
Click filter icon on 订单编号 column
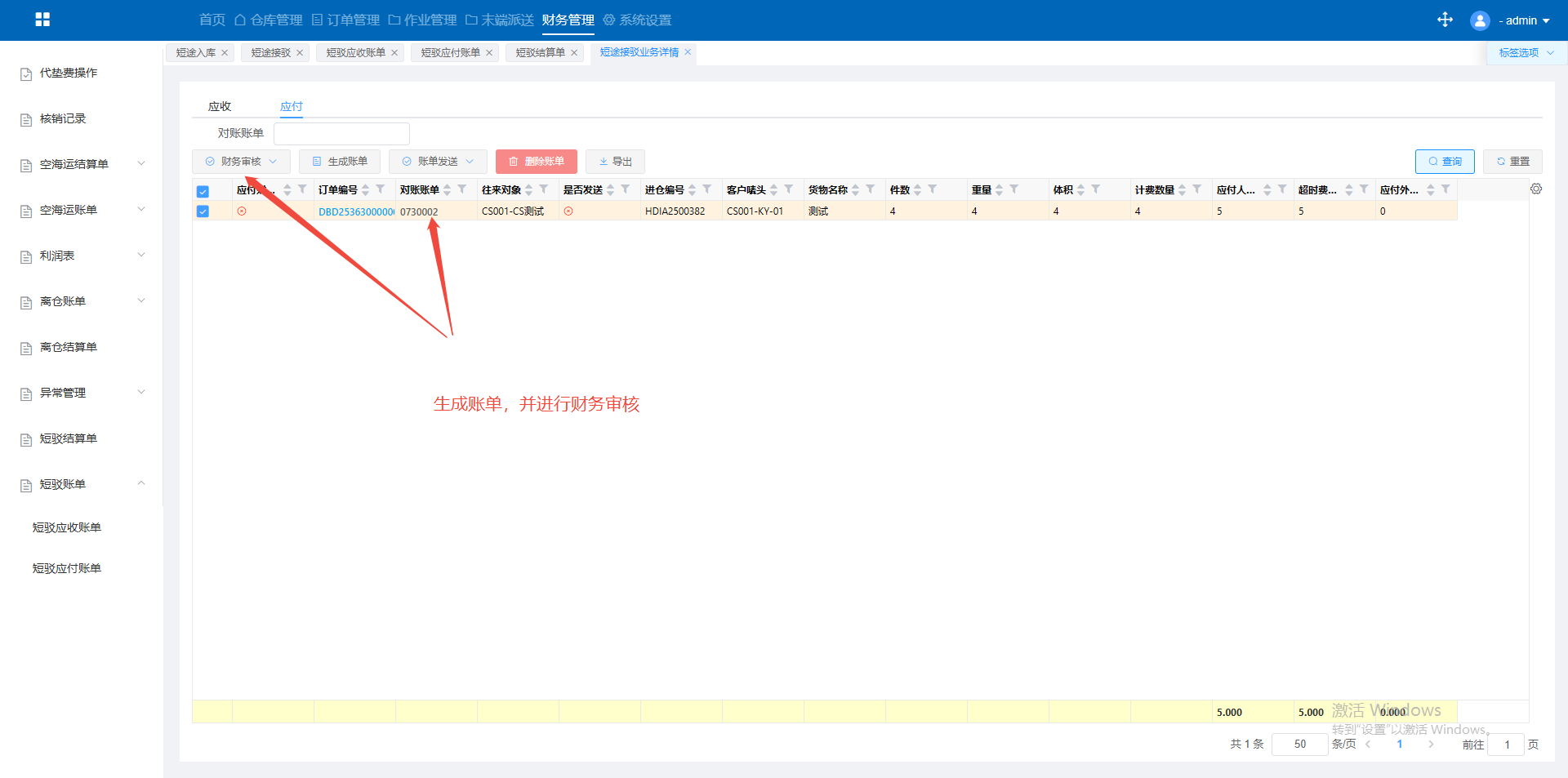[x=381, y=189]
